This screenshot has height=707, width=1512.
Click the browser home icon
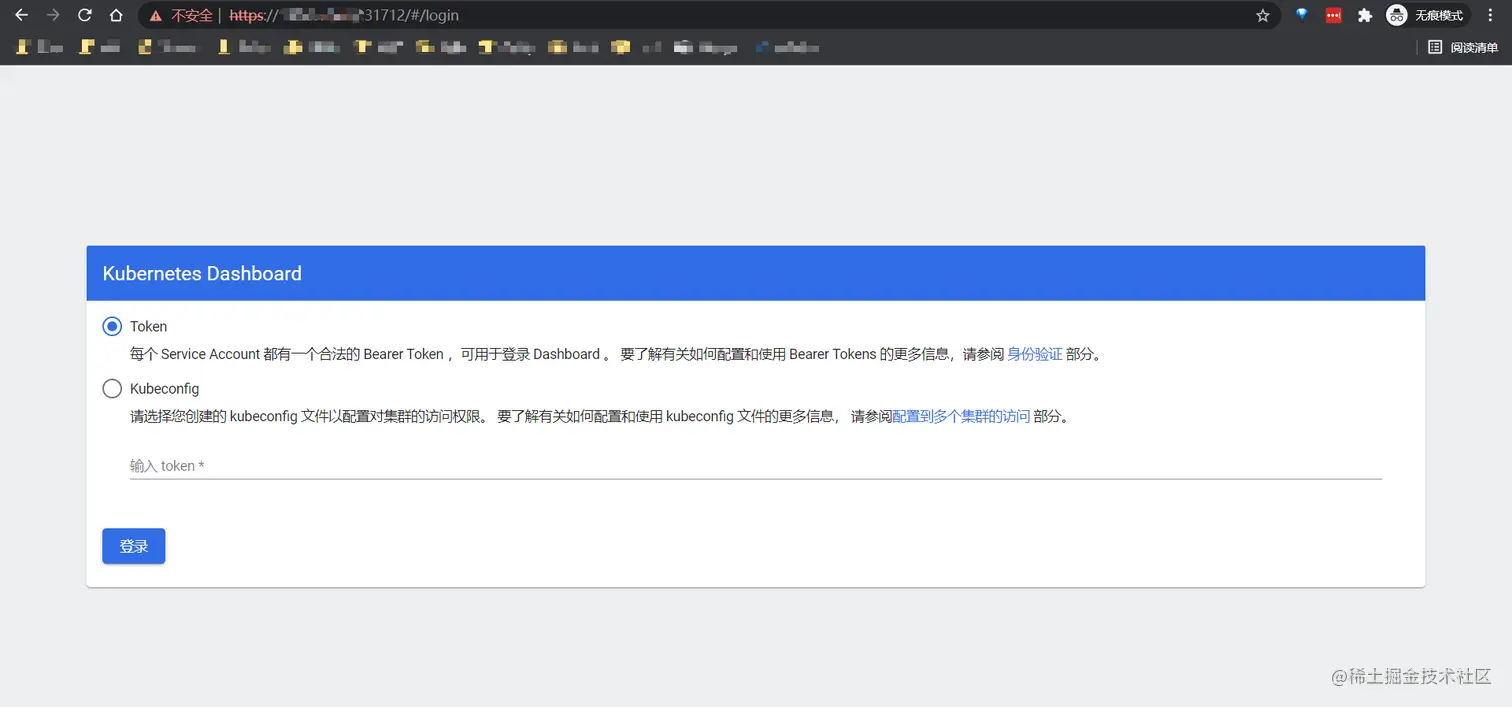pyautogui.click(x=114, y=15)
